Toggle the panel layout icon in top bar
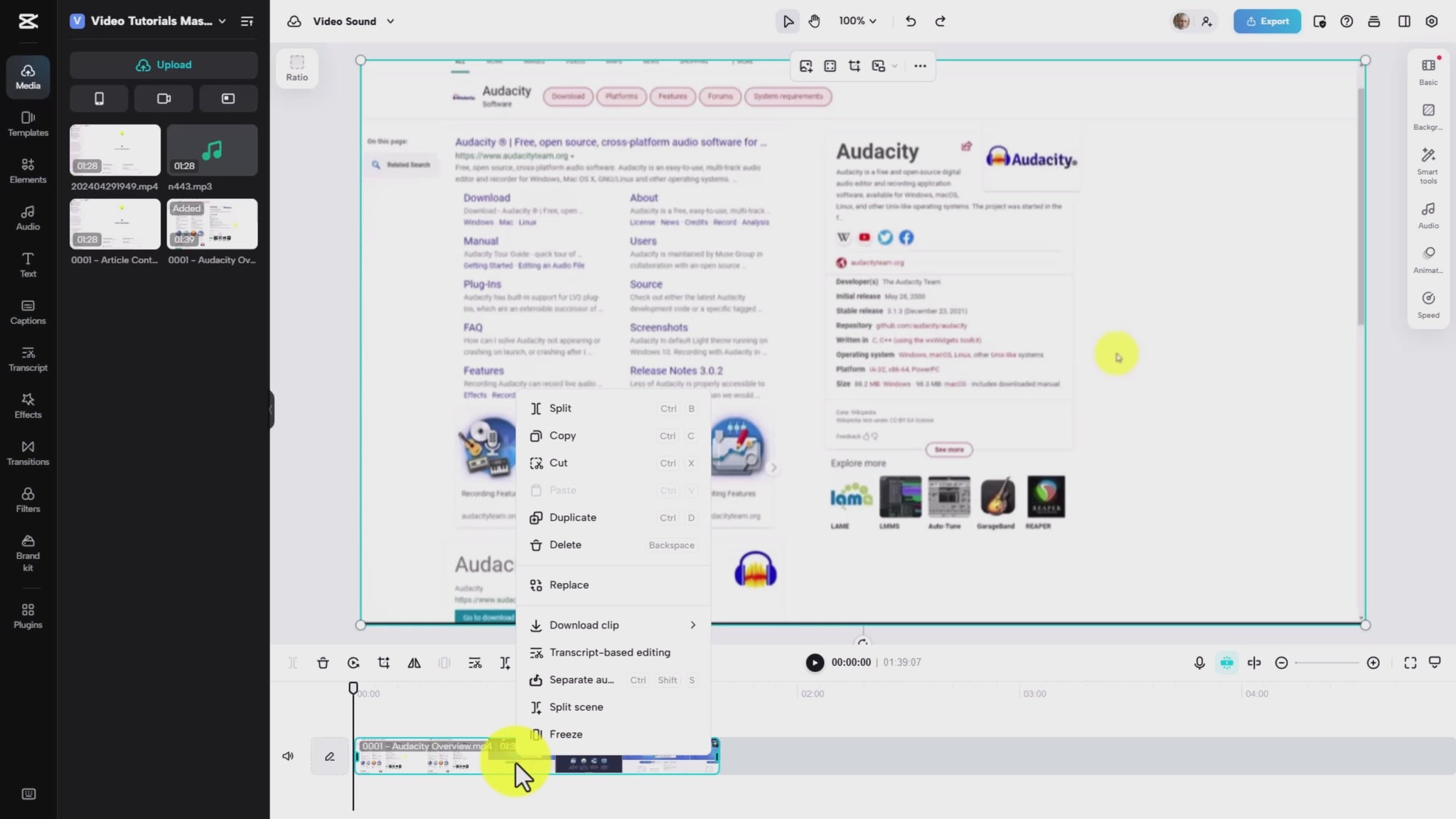 (x=1404, y=21)
